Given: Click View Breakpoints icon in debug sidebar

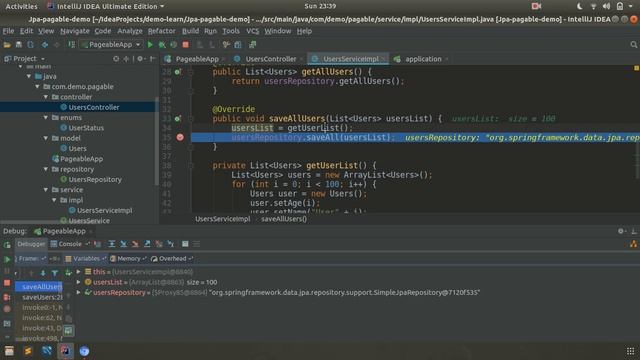Looking at the screenshot, I should click(7, 297).
